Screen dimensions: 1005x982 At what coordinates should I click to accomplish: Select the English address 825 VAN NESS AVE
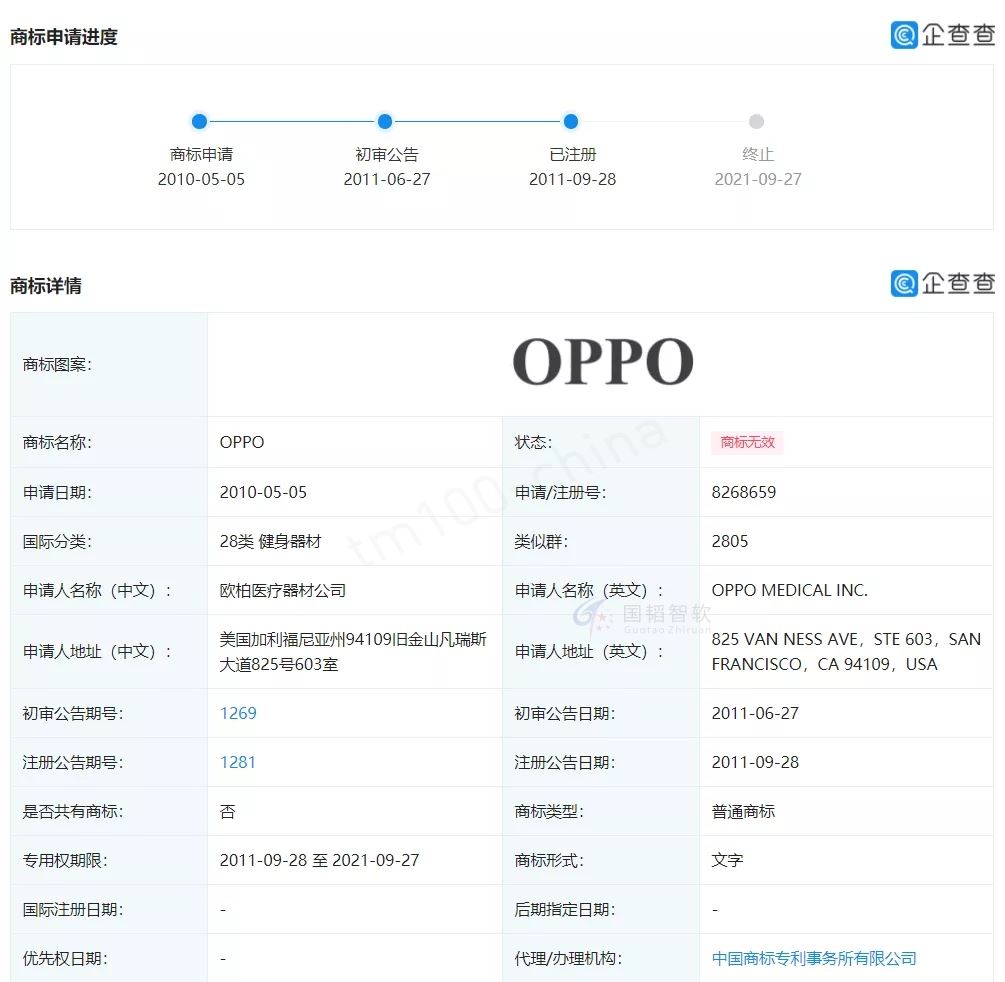coord(846,652)
